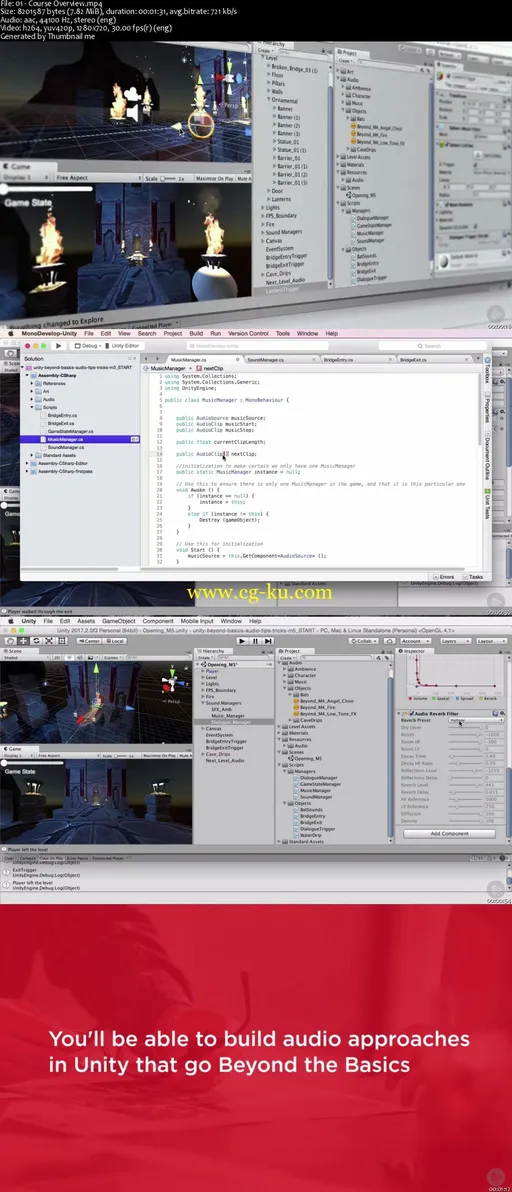The height and width of the screenshot is (1192, 512).
Task: Select WaterDrip script in bottom Unity Project panel
Action: click(309, 835)
